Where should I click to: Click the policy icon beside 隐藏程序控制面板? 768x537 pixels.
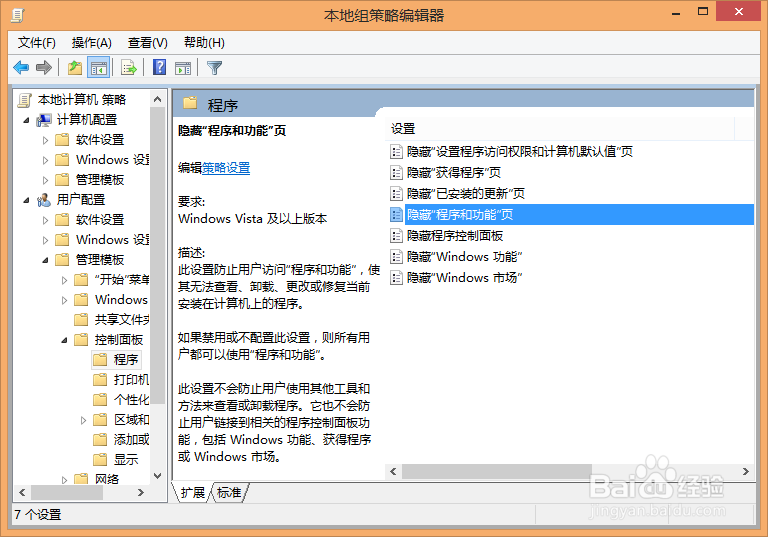point(396,236)
